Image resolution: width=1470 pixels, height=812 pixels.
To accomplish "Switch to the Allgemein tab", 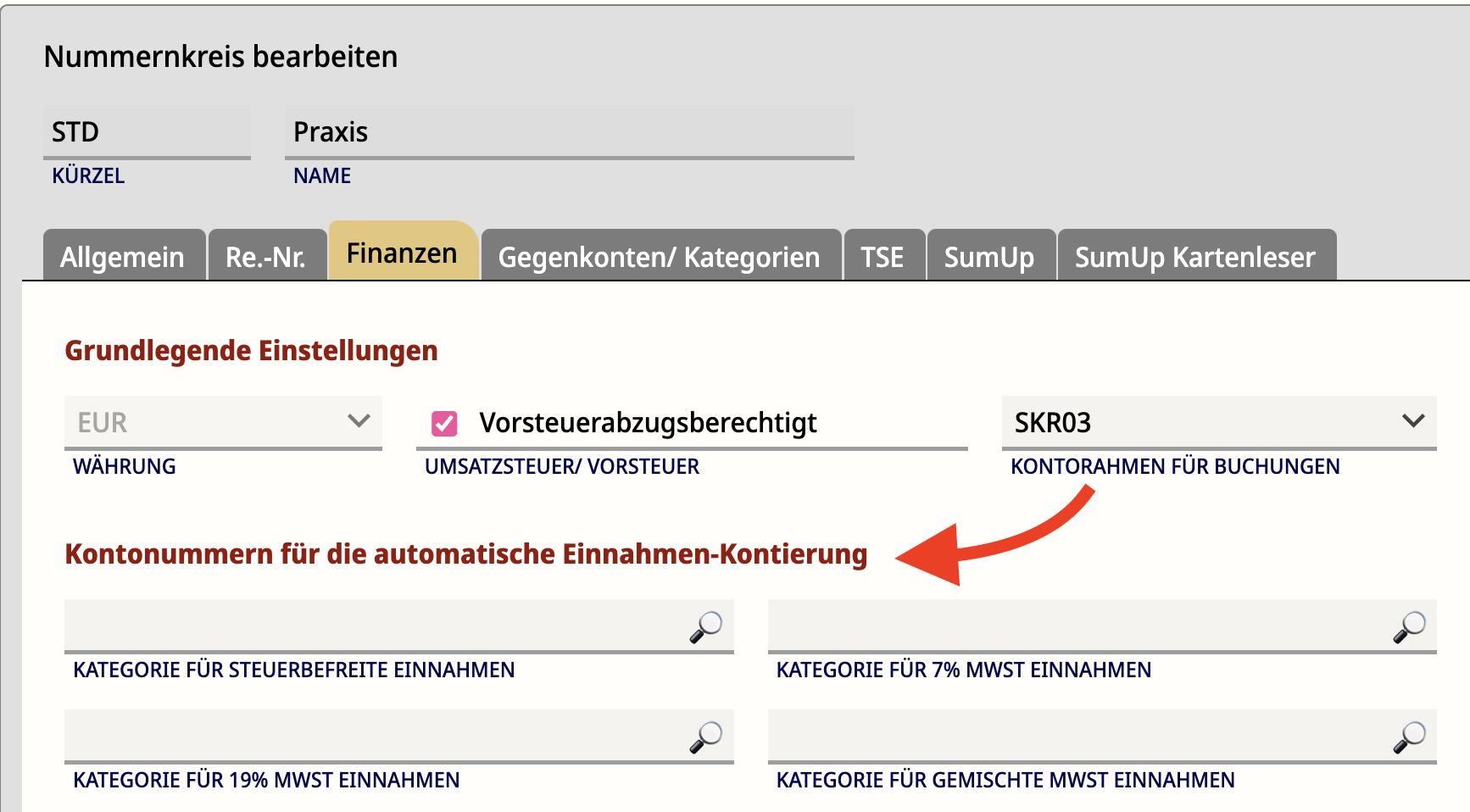I will click(x=123, y=257).
